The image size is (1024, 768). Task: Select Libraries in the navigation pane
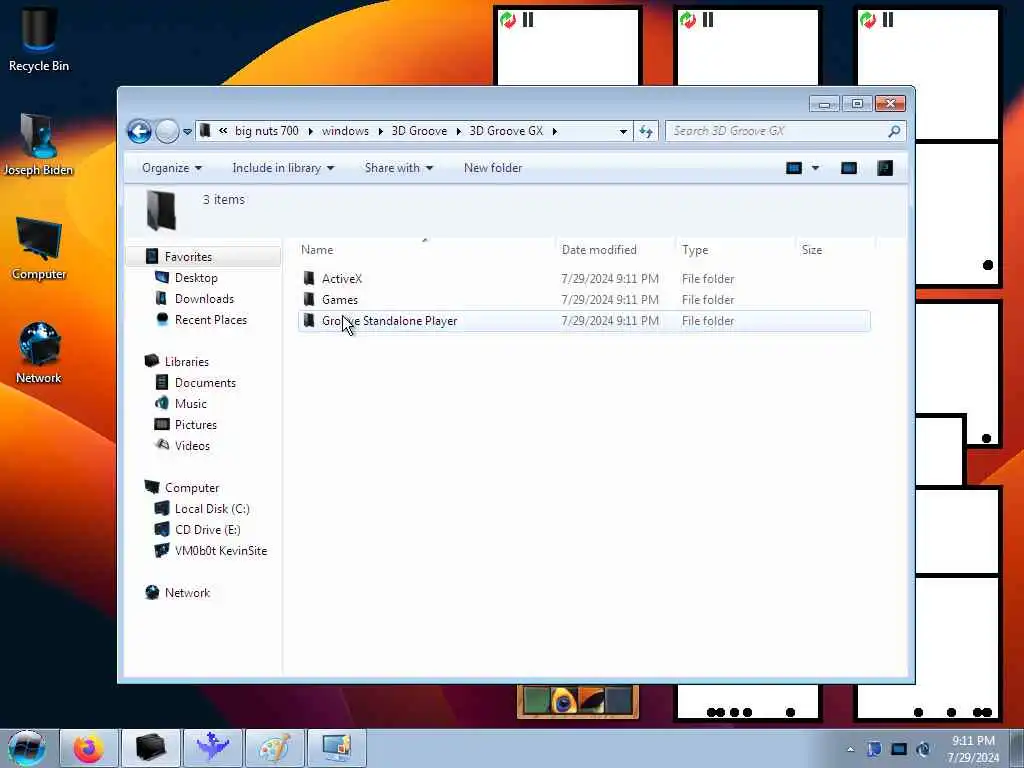186,362
